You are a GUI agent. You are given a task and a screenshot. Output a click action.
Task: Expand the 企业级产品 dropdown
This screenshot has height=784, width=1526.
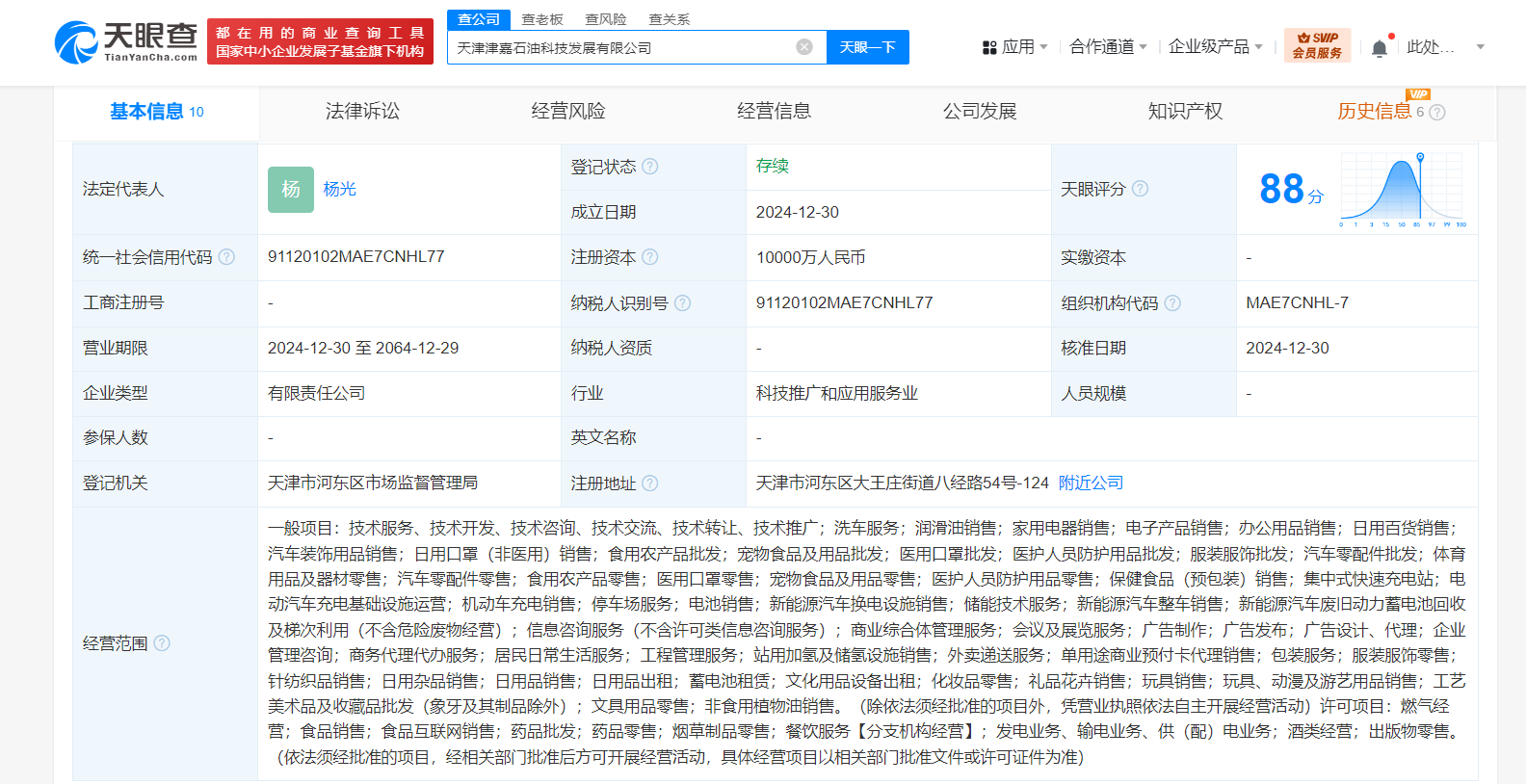pos(1215,47)
